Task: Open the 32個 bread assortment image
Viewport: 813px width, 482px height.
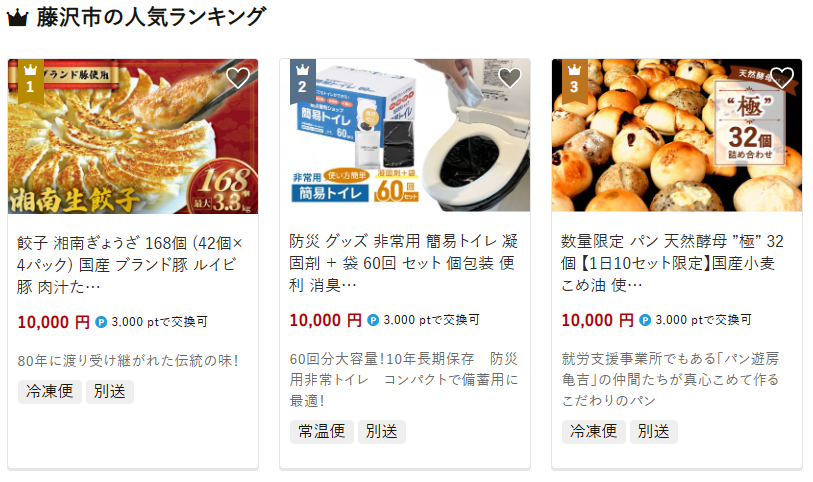Action: pos(677,135)
